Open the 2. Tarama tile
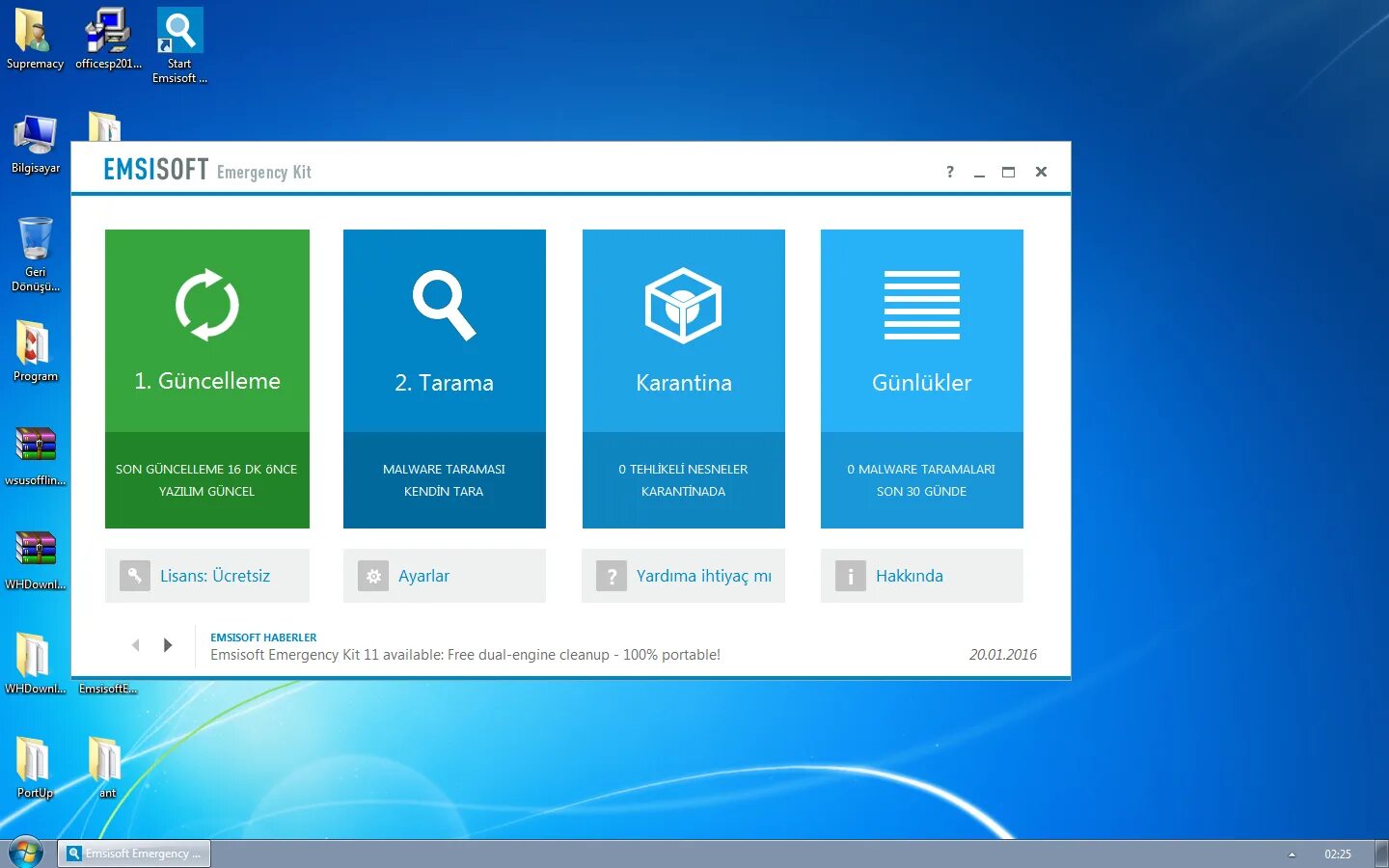 pyautogui.click(x=444, y=379)
